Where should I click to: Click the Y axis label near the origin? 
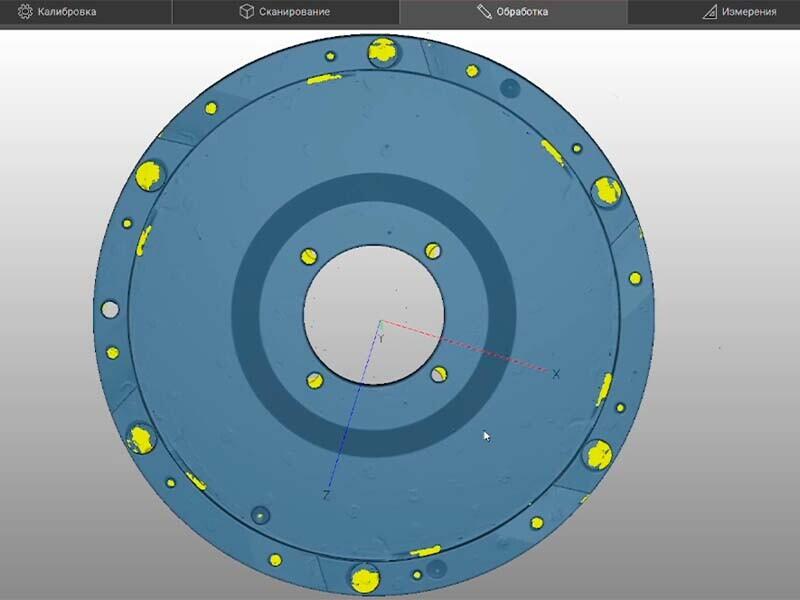[381, 338]
